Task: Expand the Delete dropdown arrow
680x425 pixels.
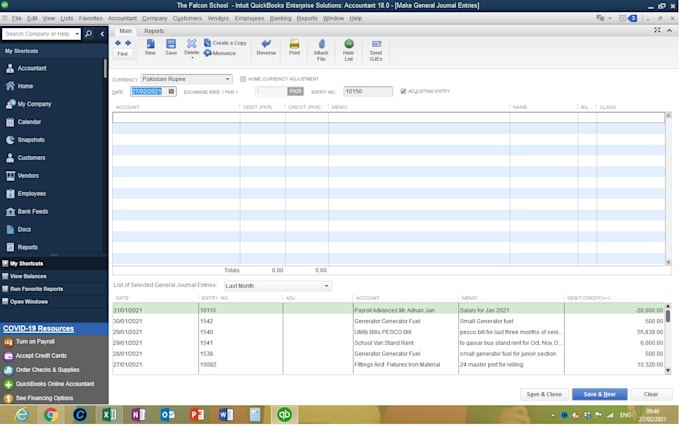Action: pos(192,58)
